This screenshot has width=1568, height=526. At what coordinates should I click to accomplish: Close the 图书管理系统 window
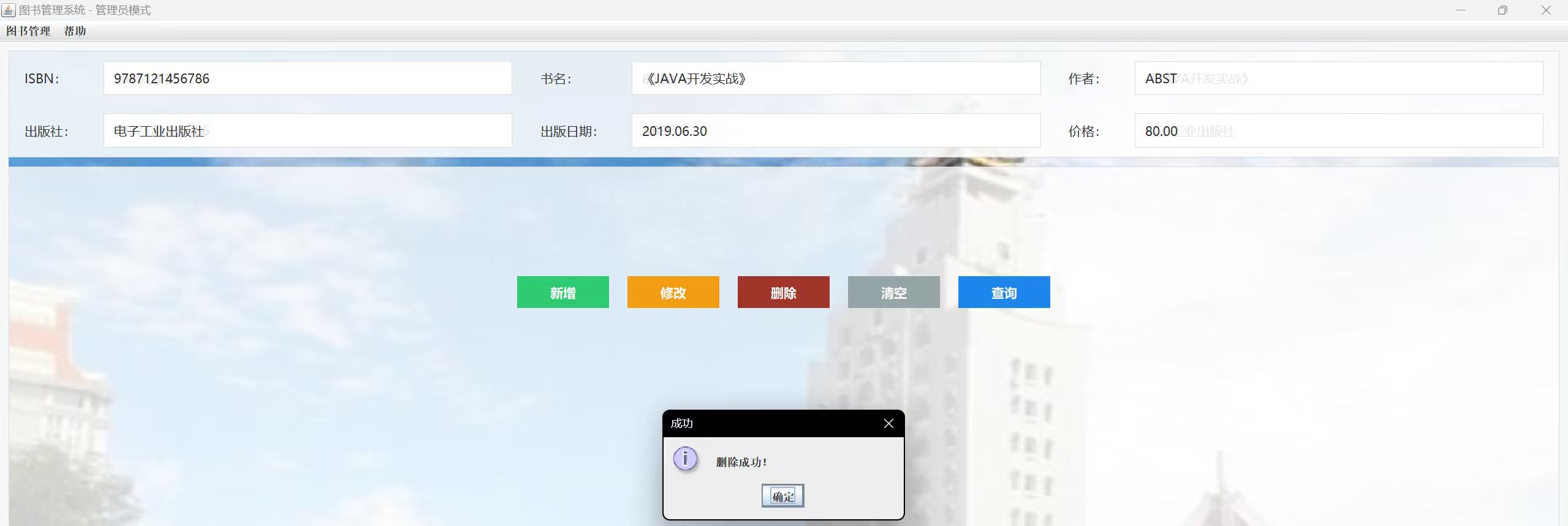(x=1546, y=10)
